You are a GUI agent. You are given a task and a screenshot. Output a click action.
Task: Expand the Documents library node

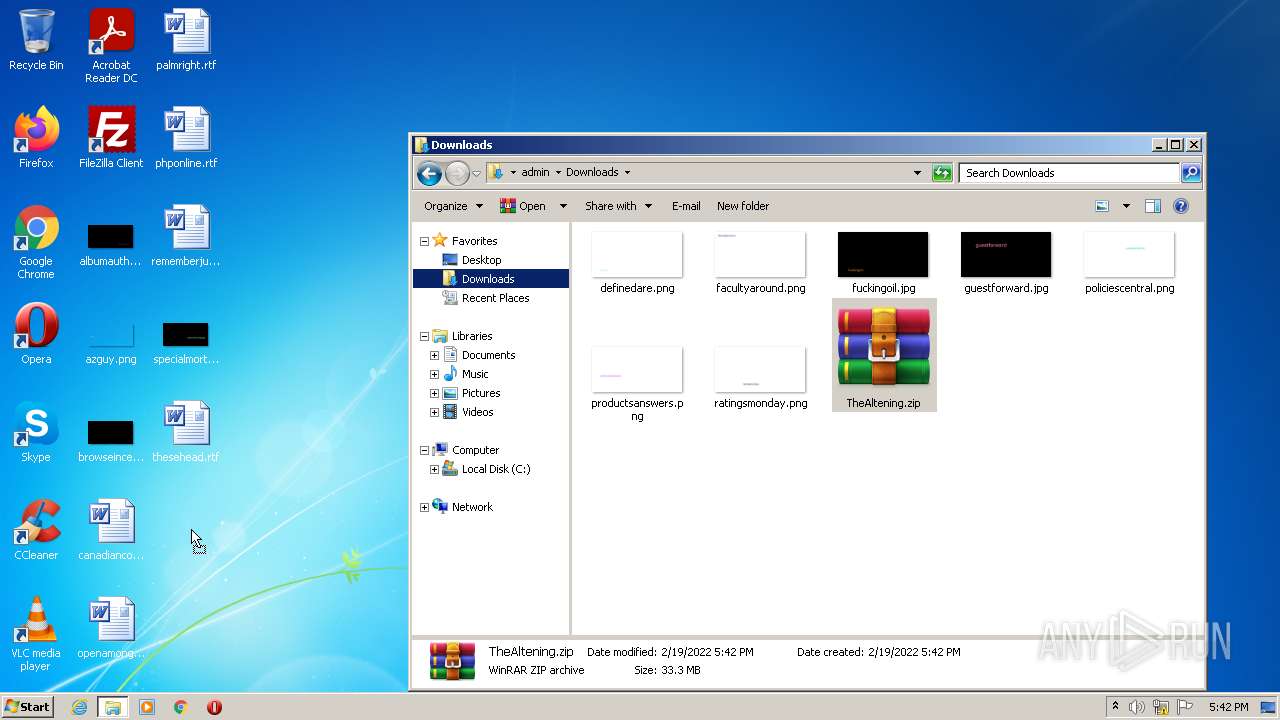point(434,355)
